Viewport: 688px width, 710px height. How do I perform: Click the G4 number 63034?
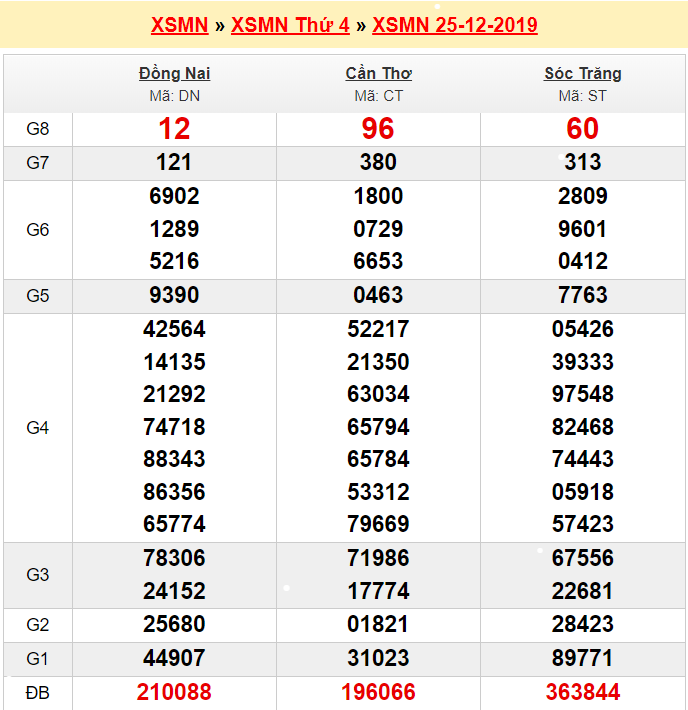[378, 394]
